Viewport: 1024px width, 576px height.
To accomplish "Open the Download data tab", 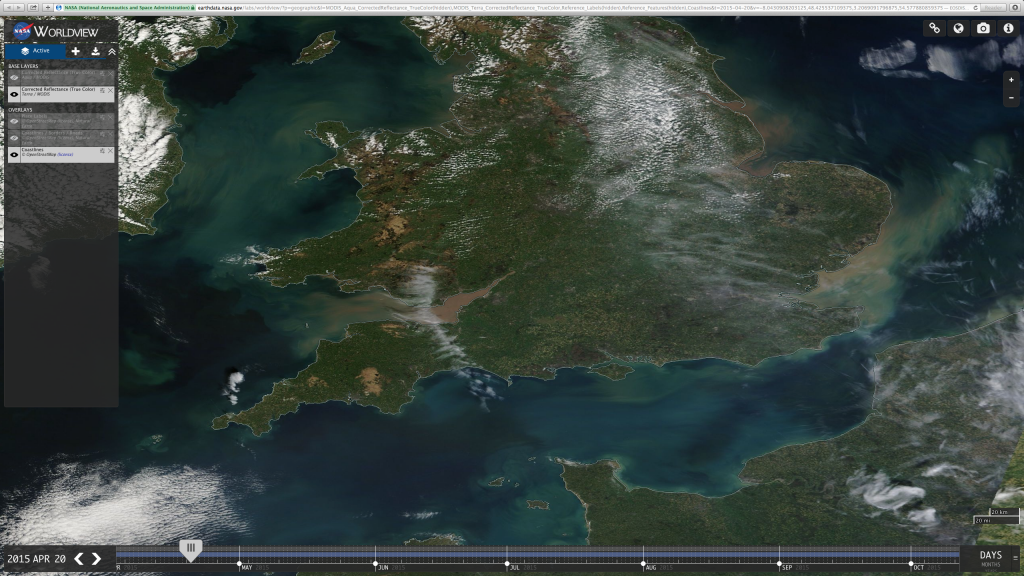I will [x=95, y=51].
